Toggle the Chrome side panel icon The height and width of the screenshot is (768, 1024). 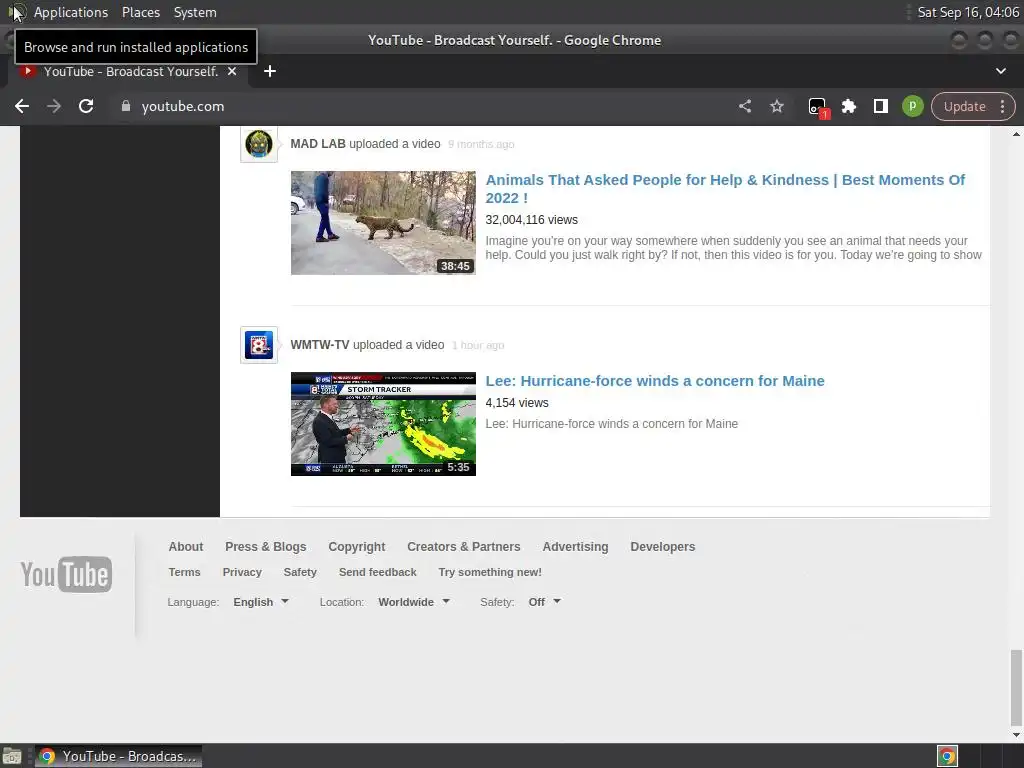880,106
